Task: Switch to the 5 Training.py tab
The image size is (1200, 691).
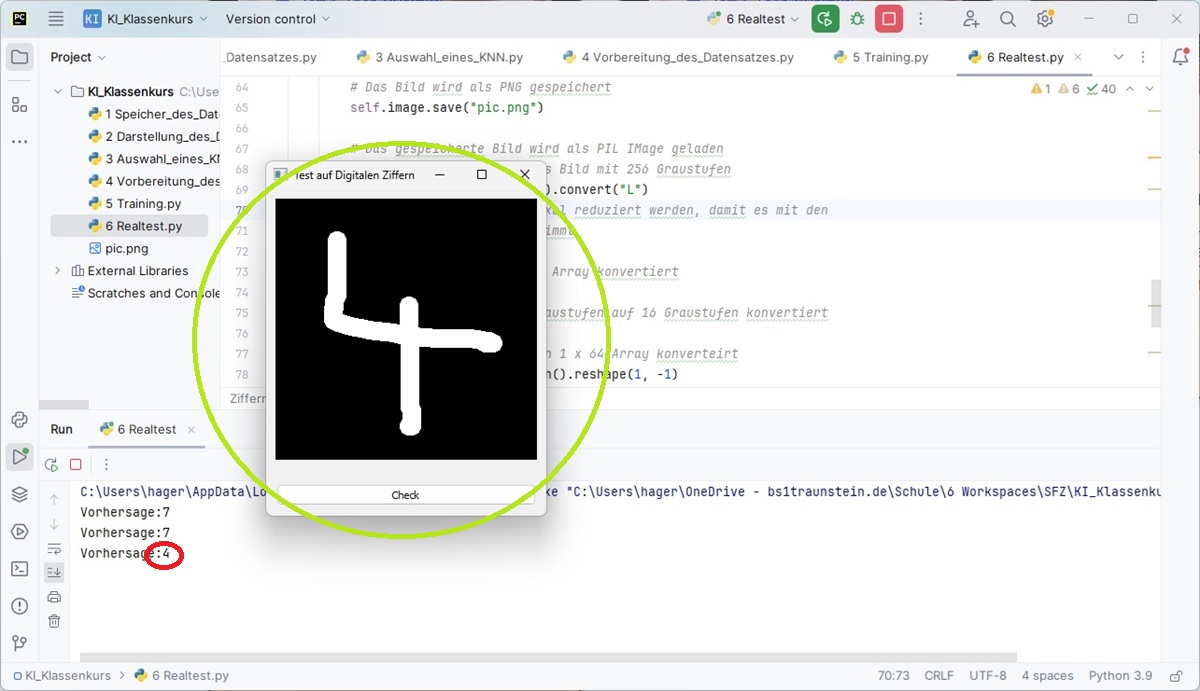Action: 880,57
